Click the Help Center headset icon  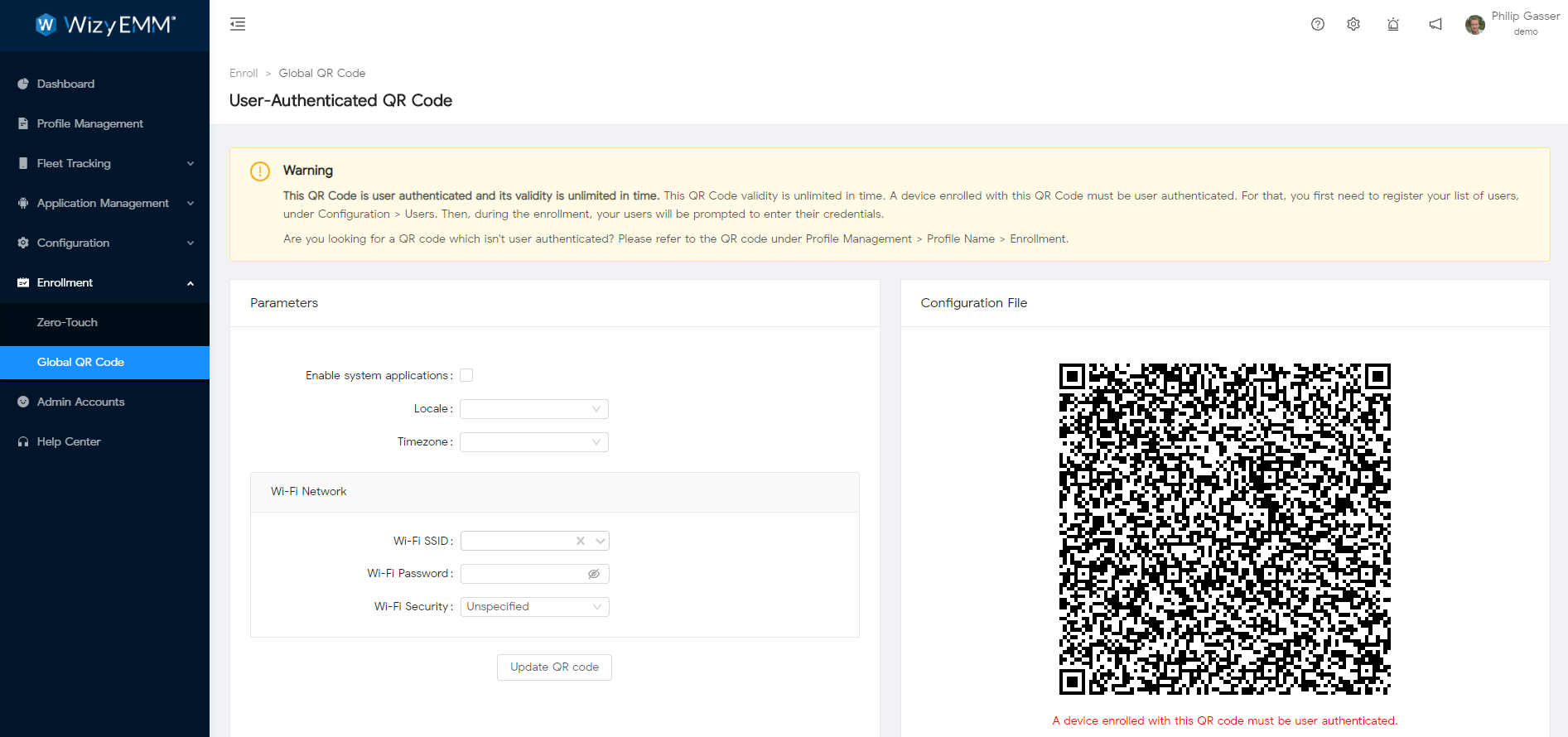point(23,441)
